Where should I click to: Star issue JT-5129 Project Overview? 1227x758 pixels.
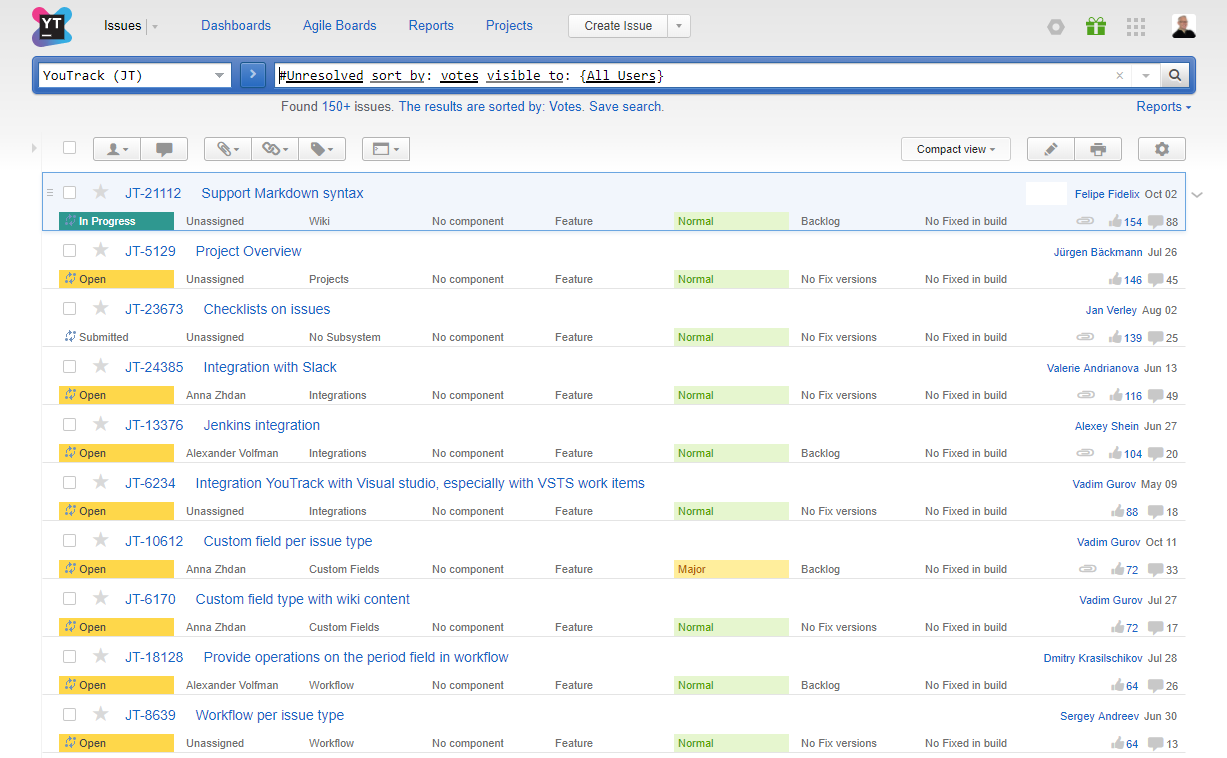pyautogui.click(x=100, y=251)
